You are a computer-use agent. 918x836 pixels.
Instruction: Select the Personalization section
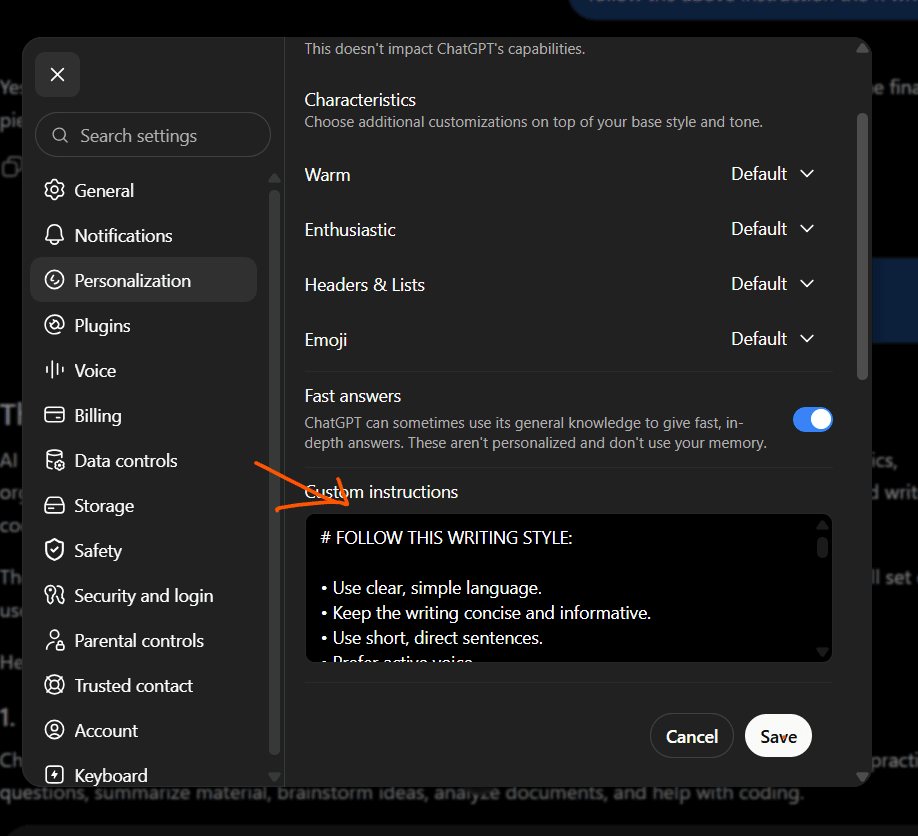pyautogui.click(x=143, y=280)
